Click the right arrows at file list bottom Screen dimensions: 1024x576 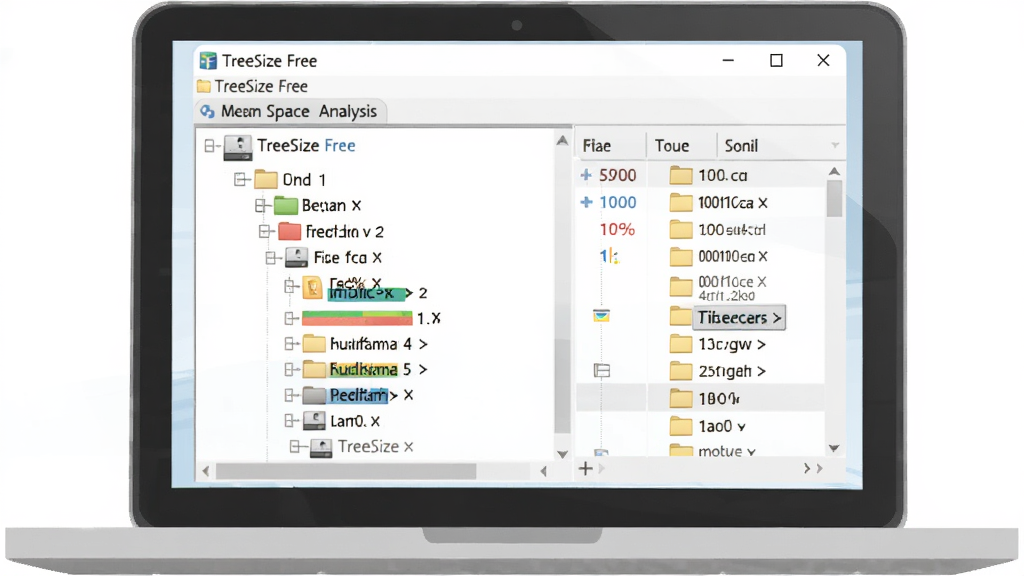(813, 468)
